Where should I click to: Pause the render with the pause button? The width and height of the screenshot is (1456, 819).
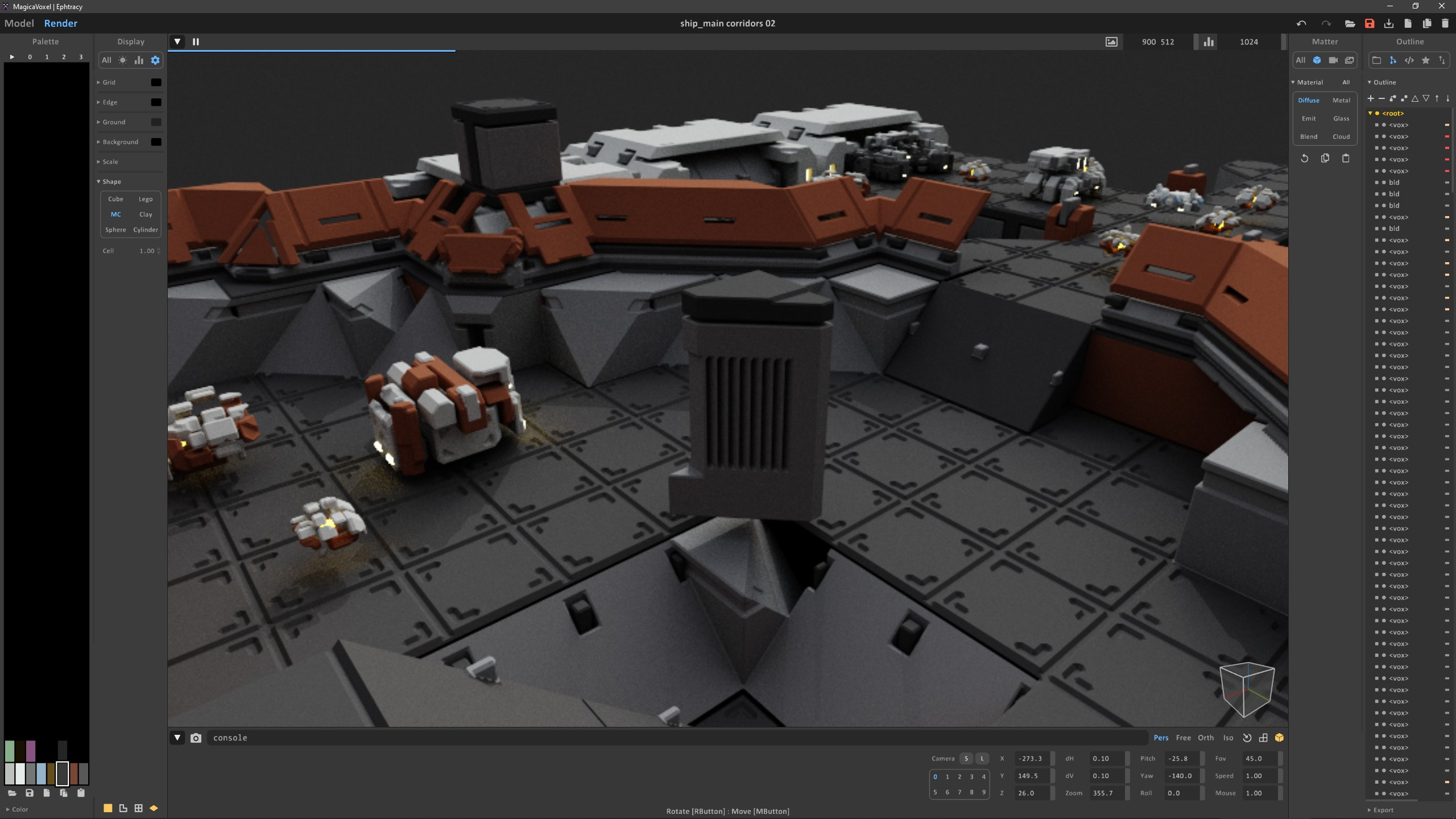pos(196,42)
